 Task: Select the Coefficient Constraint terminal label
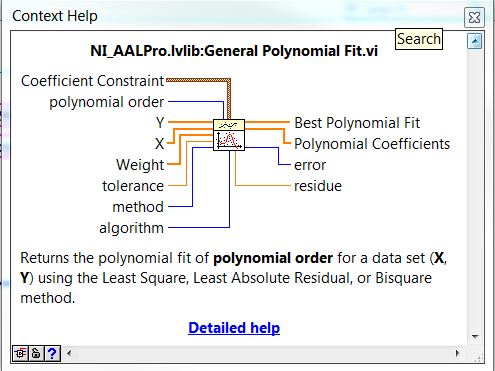[x=92, y=81]
